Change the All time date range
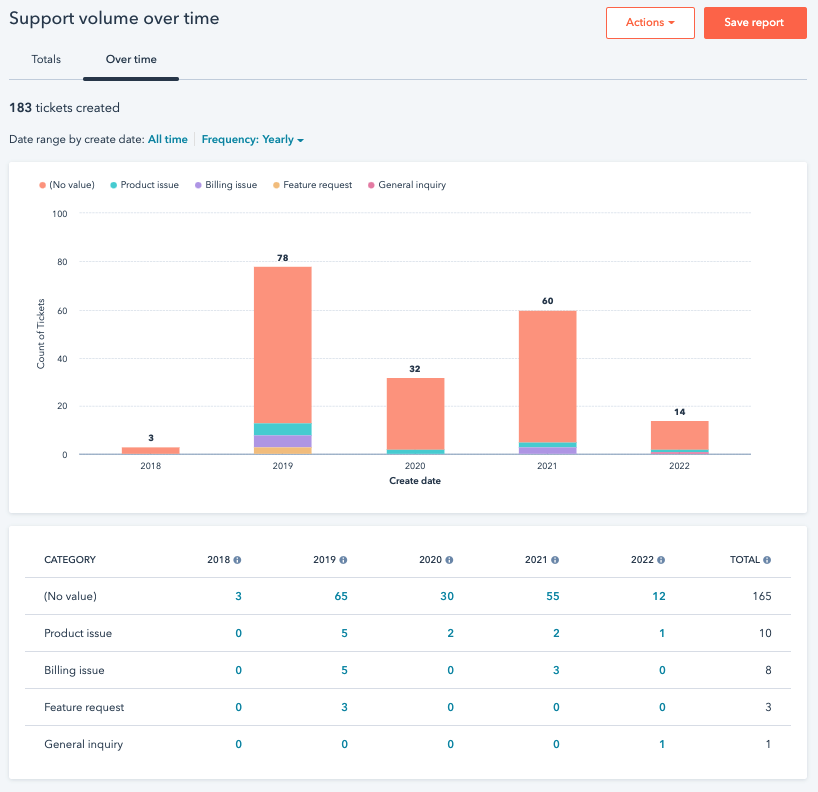818x792 pixels. click(x=167, y=139)
